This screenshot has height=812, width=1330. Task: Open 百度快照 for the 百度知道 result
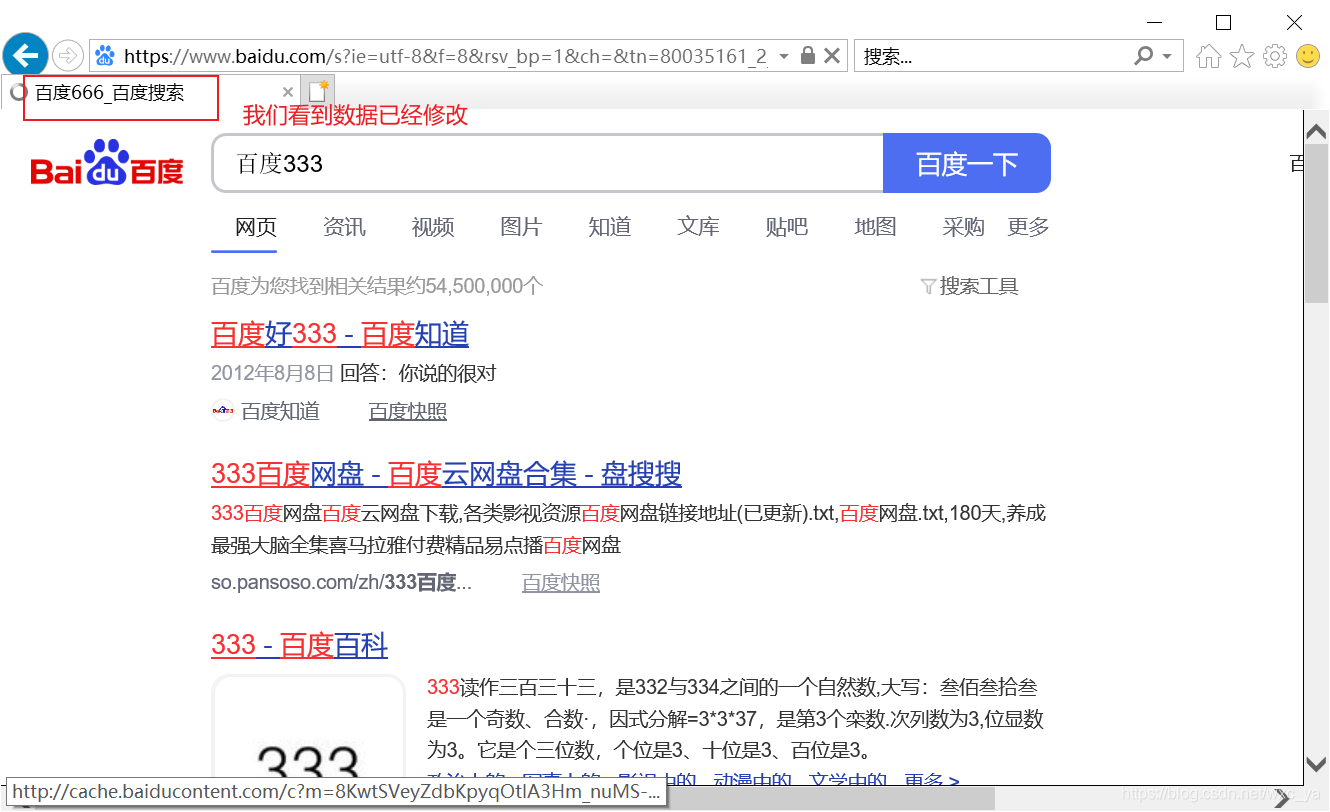(x=408, y=411)
